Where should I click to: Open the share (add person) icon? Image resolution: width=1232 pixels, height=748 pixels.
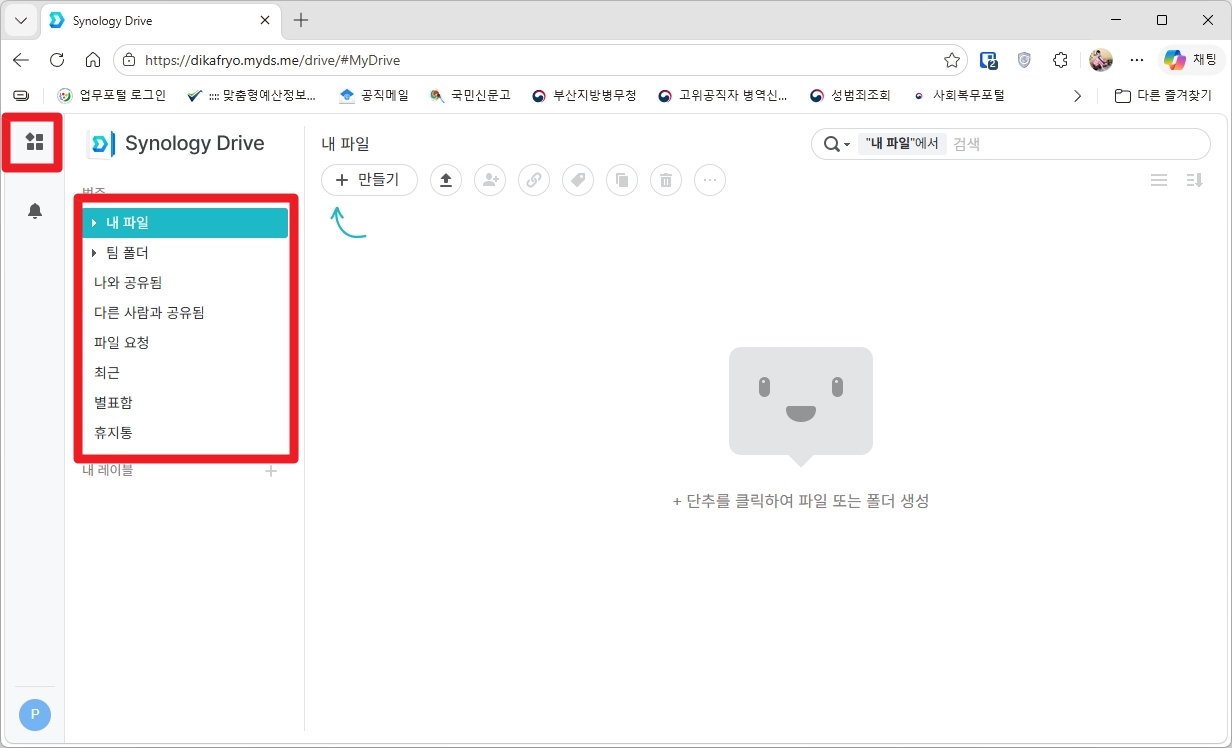pyautogui.click(x=490, y=180)
